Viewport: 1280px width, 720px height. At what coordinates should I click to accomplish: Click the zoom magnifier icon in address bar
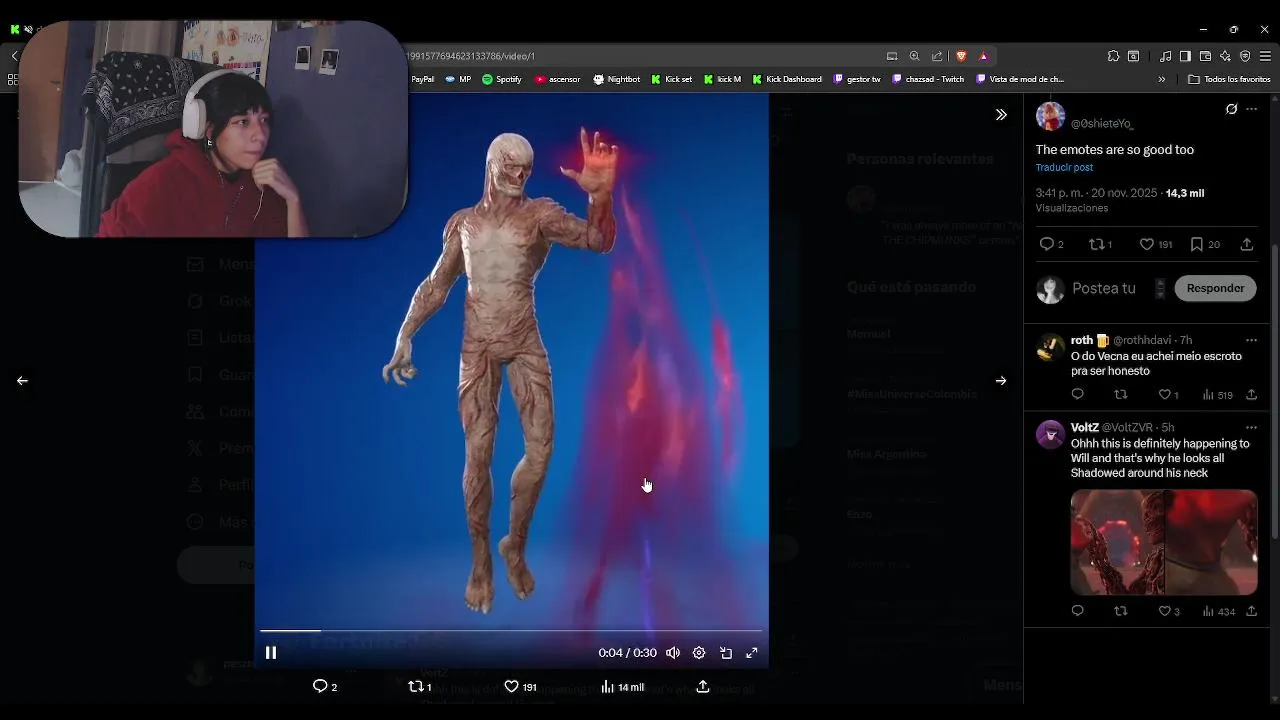(914, 56)
